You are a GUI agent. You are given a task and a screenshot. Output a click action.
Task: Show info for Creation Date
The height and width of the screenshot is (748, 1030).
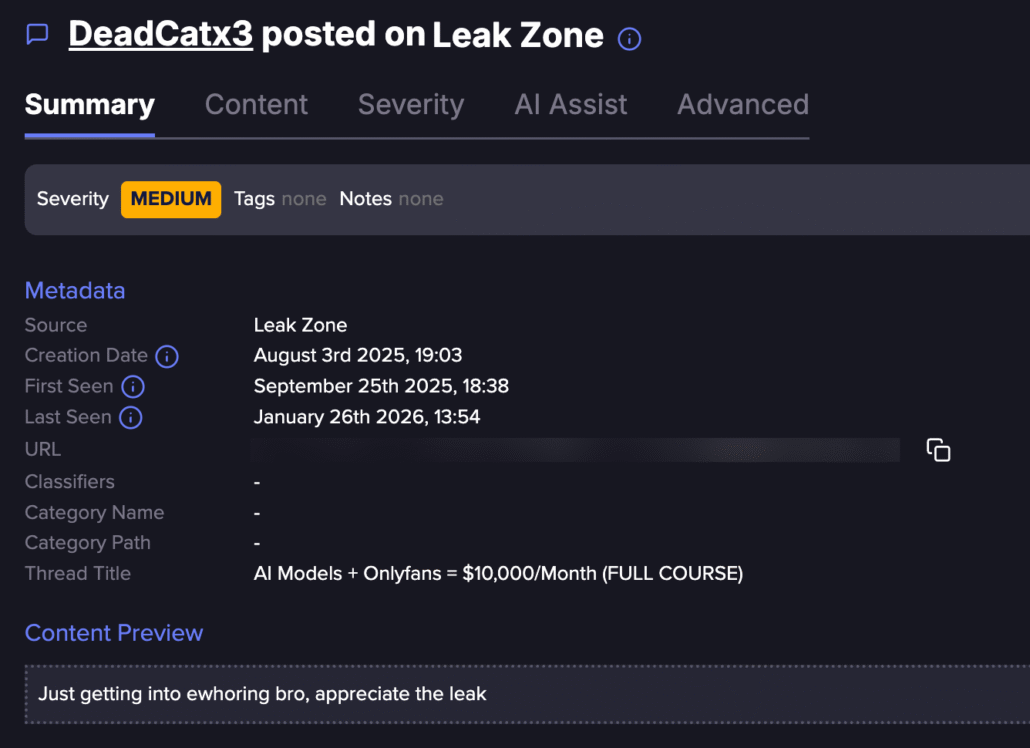tap(167, 356)
